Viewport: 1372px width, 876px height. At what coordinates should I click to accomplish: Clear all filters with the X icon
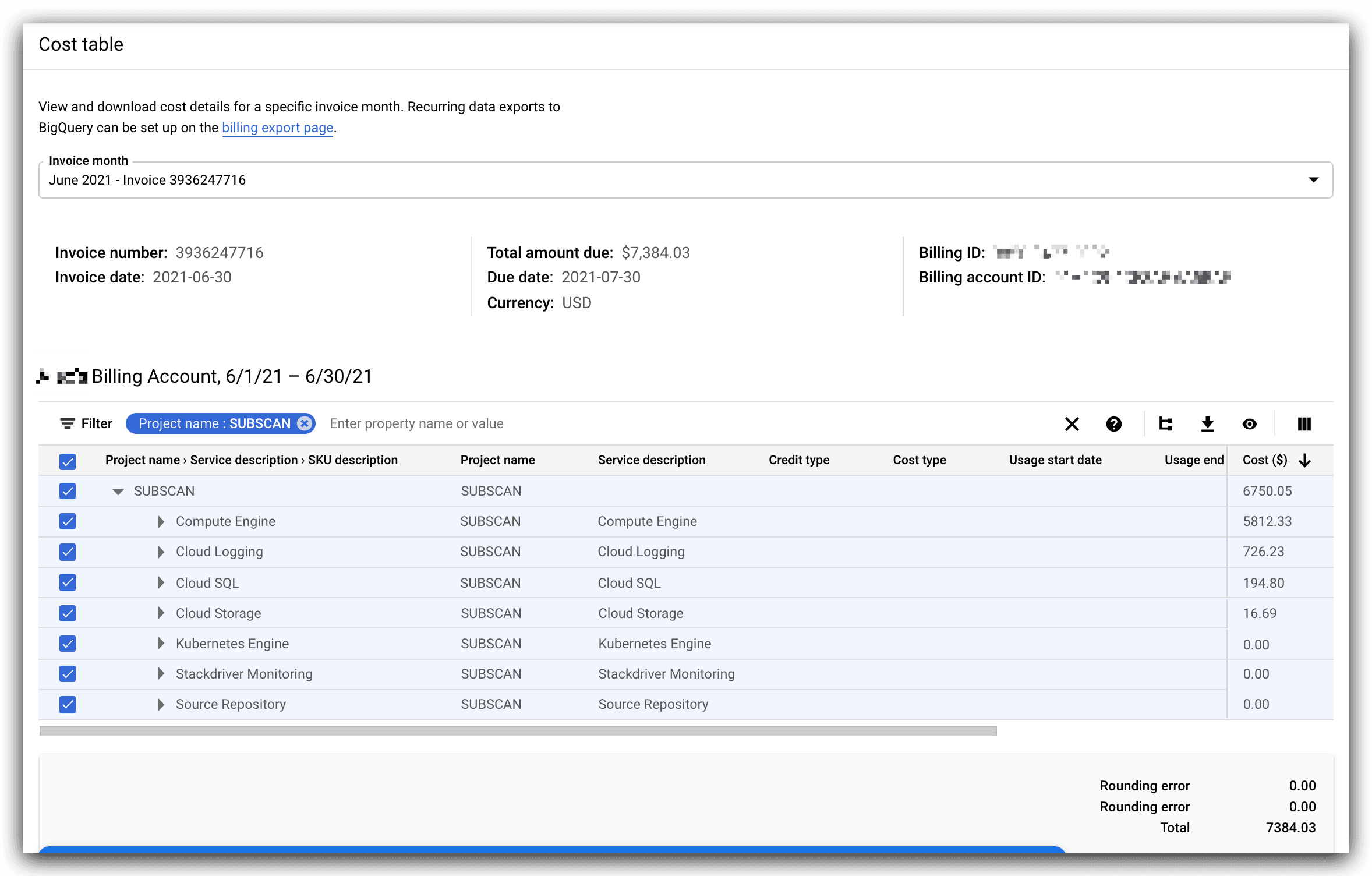point(1072,424)
